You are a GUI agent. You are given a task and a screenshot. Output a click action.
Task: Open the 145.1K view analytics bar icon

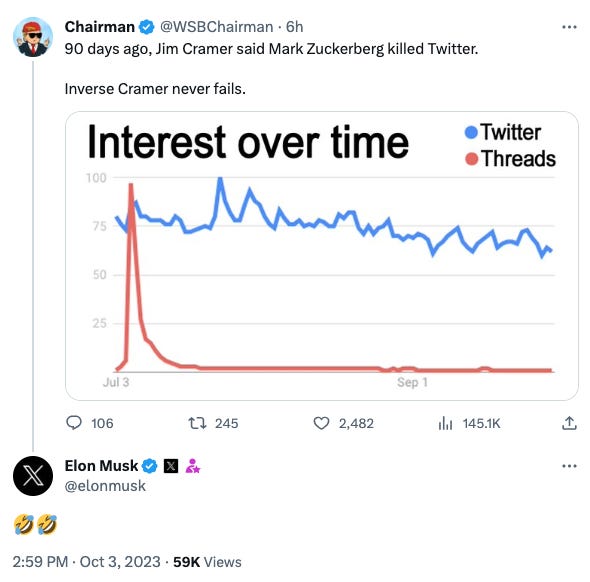point(445,423)
